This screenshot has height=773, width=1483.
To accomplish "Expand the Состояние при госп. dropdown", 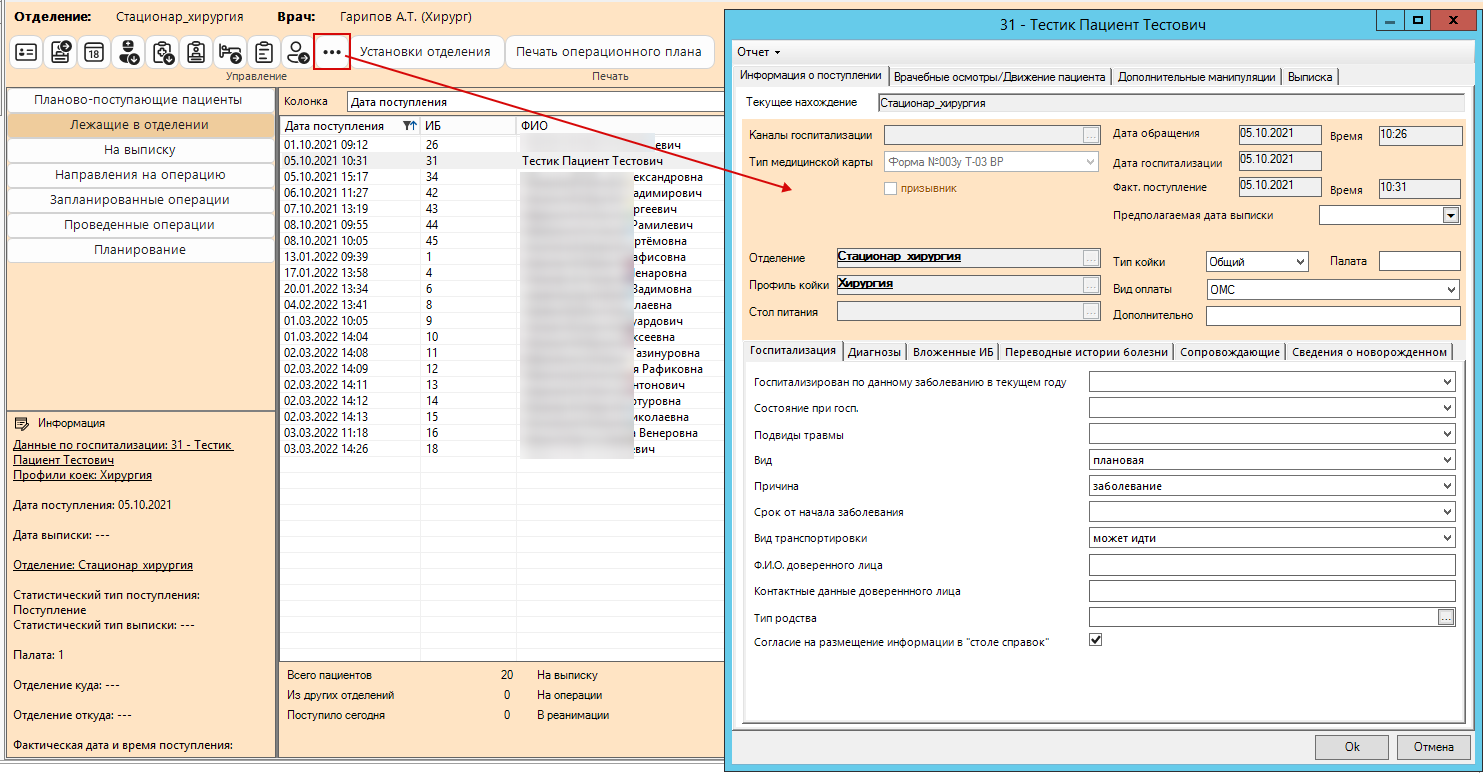I will [1447, 408].
